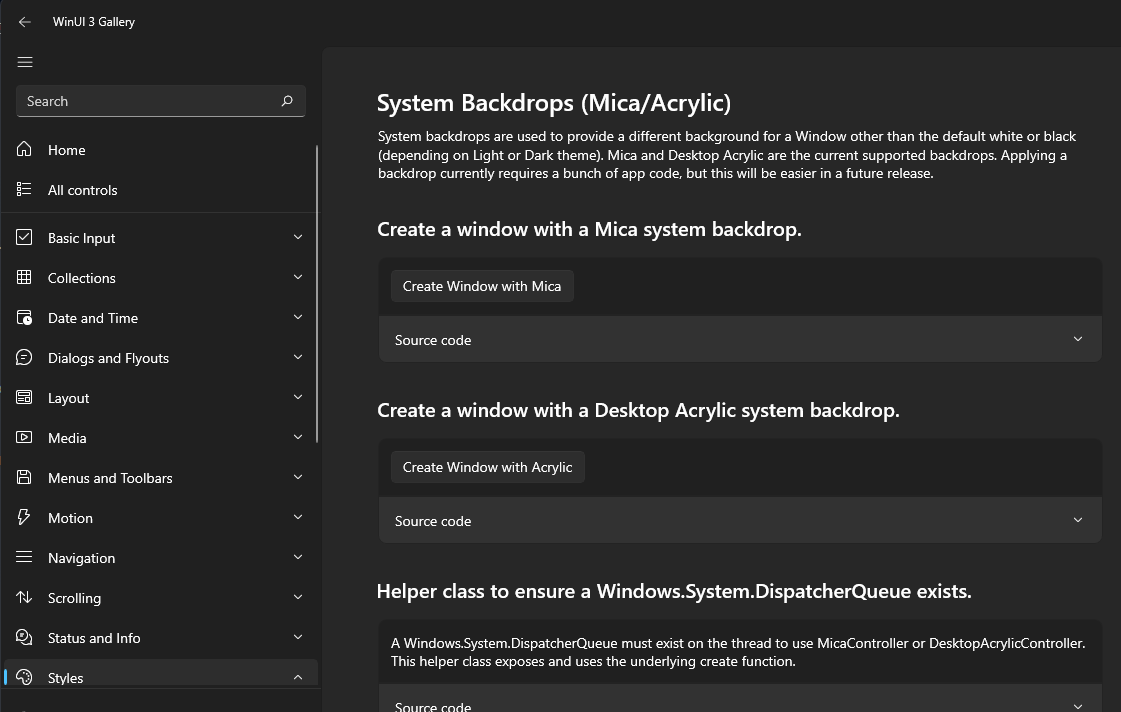Image resolution: width=1121 pixels, height=712 pixels.
Task: Click Create Window with Acrylic button
Action: (x=488, y=467)
